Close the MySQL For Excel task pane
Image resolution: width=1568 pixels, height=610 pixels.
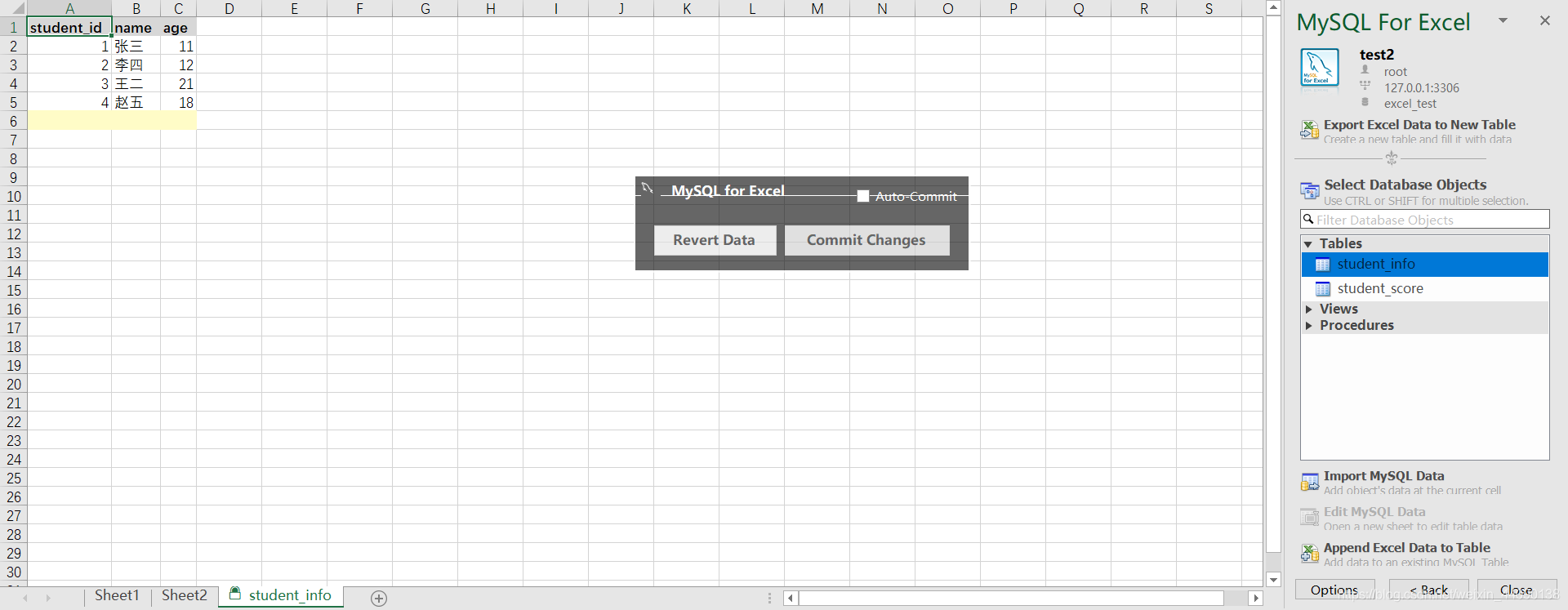(1544, 21)
